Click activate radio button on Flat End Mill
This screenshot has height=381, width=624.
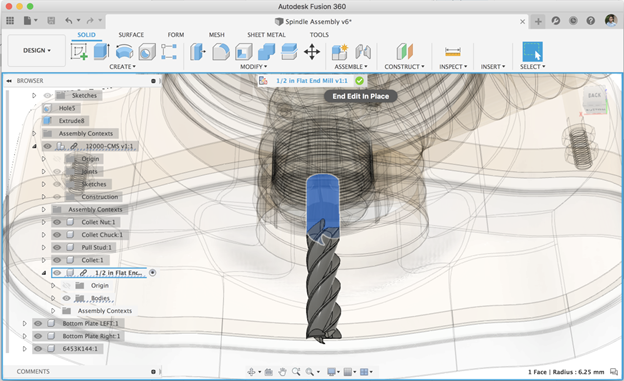click(152, 273)
